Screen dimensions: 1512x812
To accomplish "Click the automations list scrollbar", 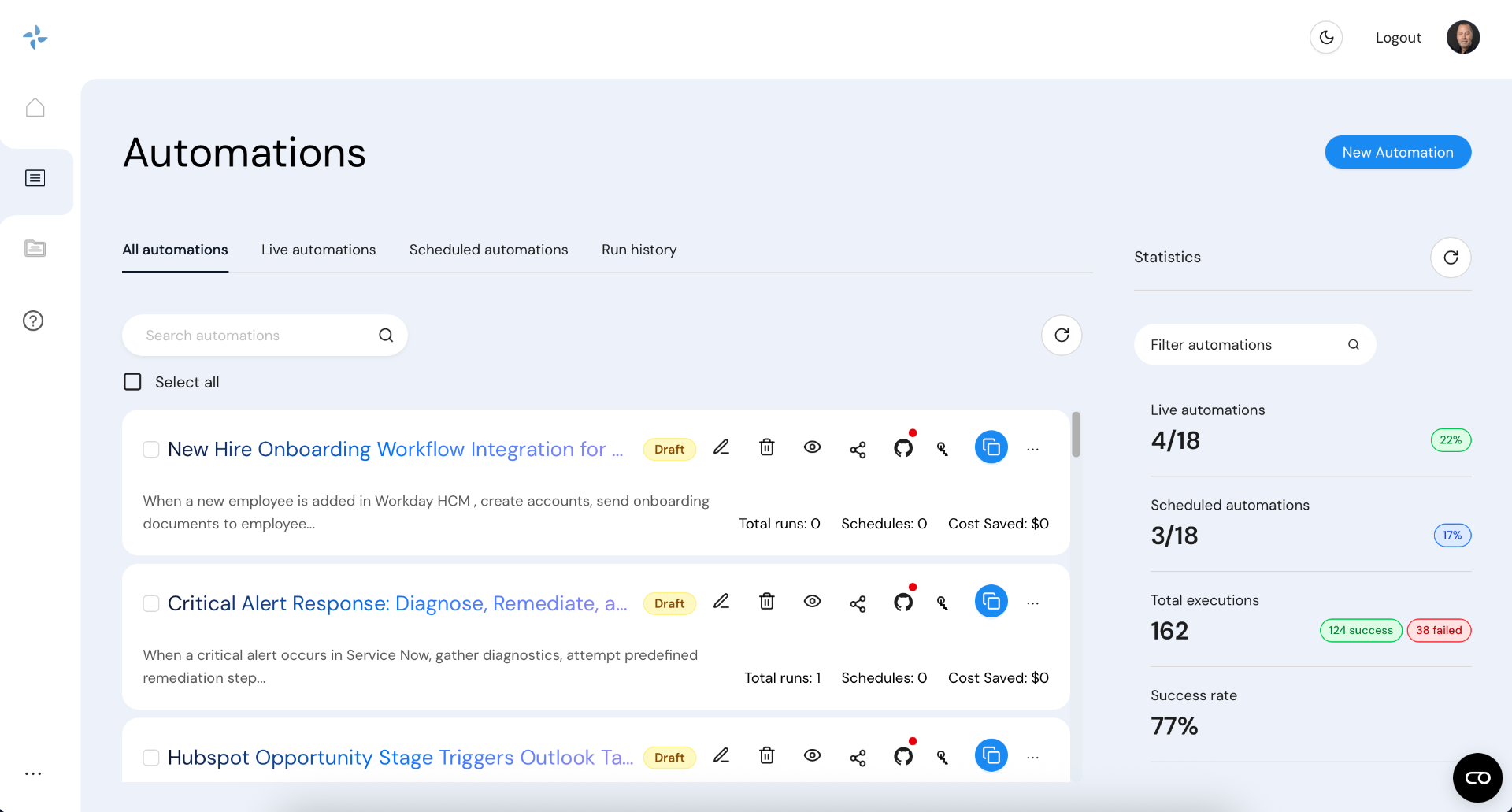I will pos(1076,435).
